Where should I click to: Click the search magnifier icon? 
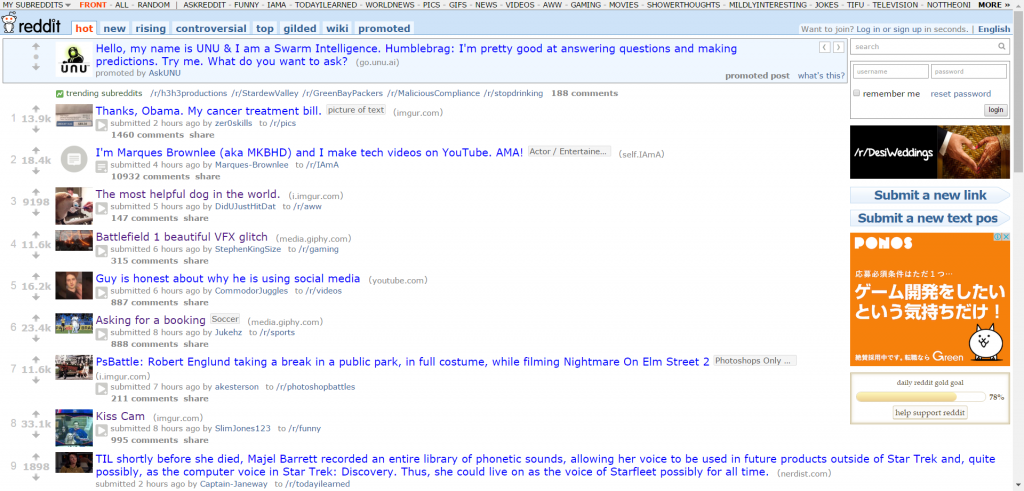click(x=1001, y=46)
